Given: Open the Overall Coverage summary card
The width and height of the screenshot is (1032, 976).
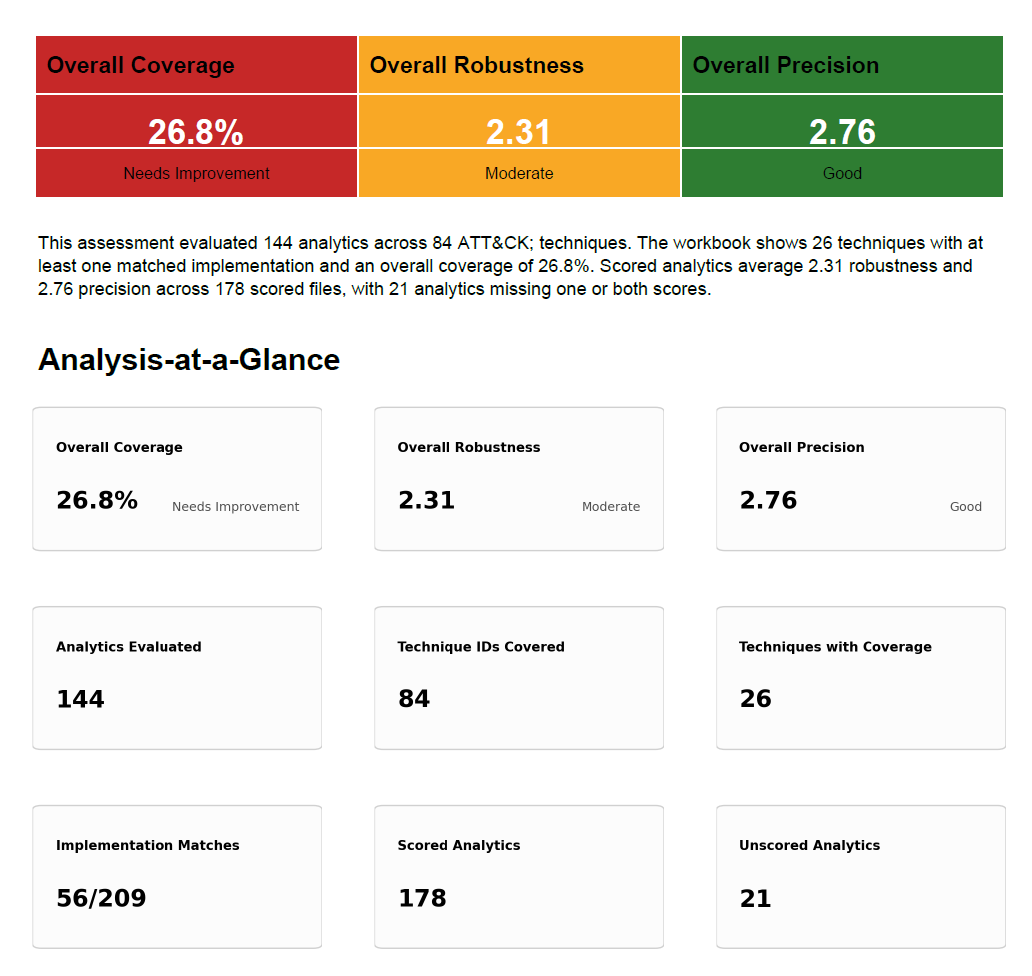Looking at the screenshot, I should click(x=177, y=478).
